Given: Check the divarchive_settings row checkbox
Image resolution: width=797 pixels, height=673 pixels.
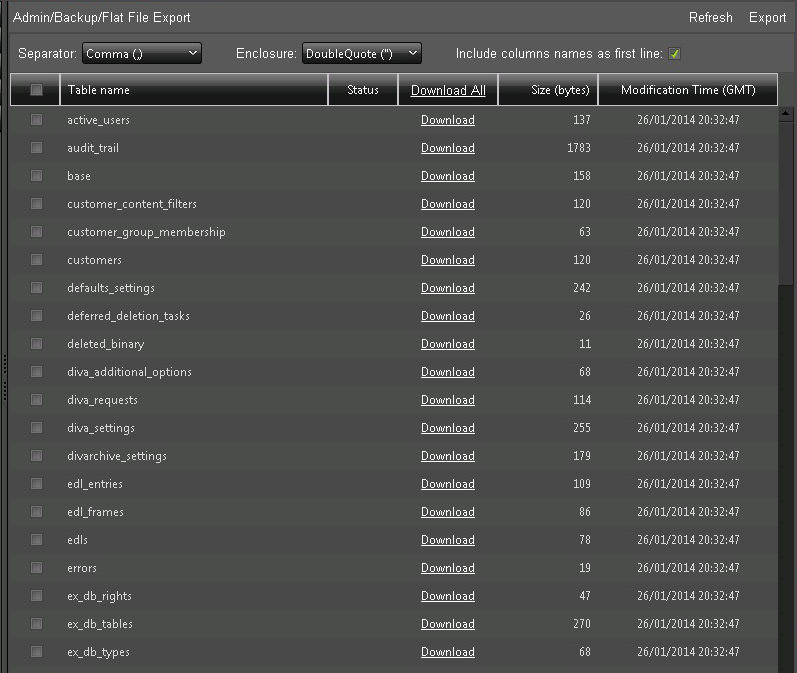Looking at the screenshot, I should point(36,455).
